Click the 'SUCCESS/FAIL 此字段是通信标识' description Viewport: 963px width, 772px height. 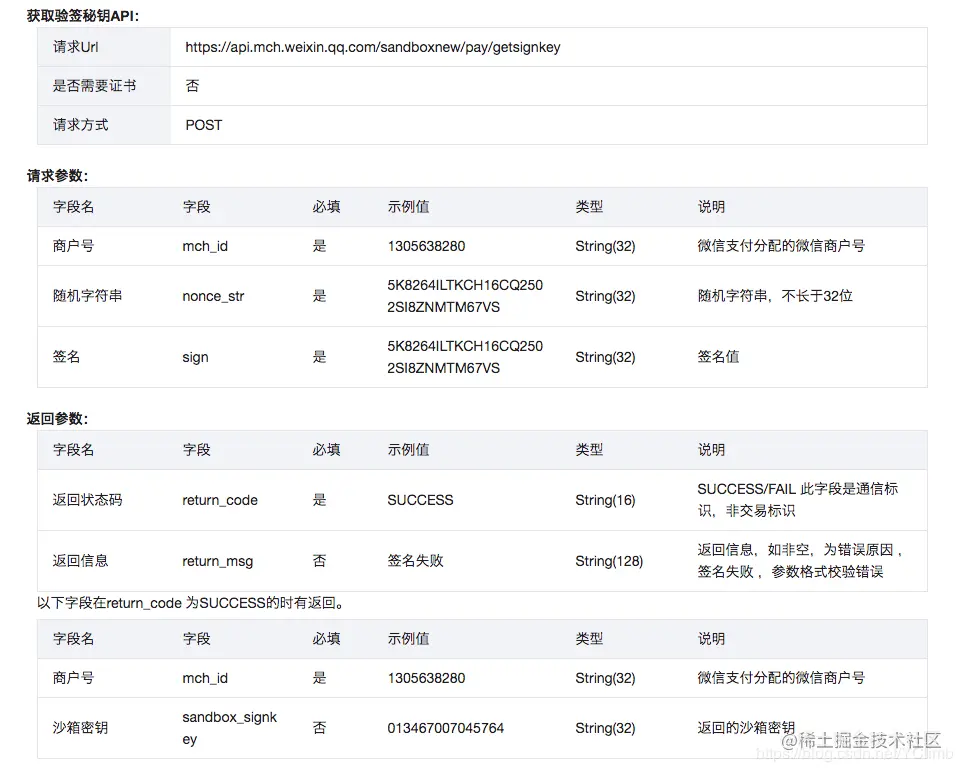click(798, 499)
